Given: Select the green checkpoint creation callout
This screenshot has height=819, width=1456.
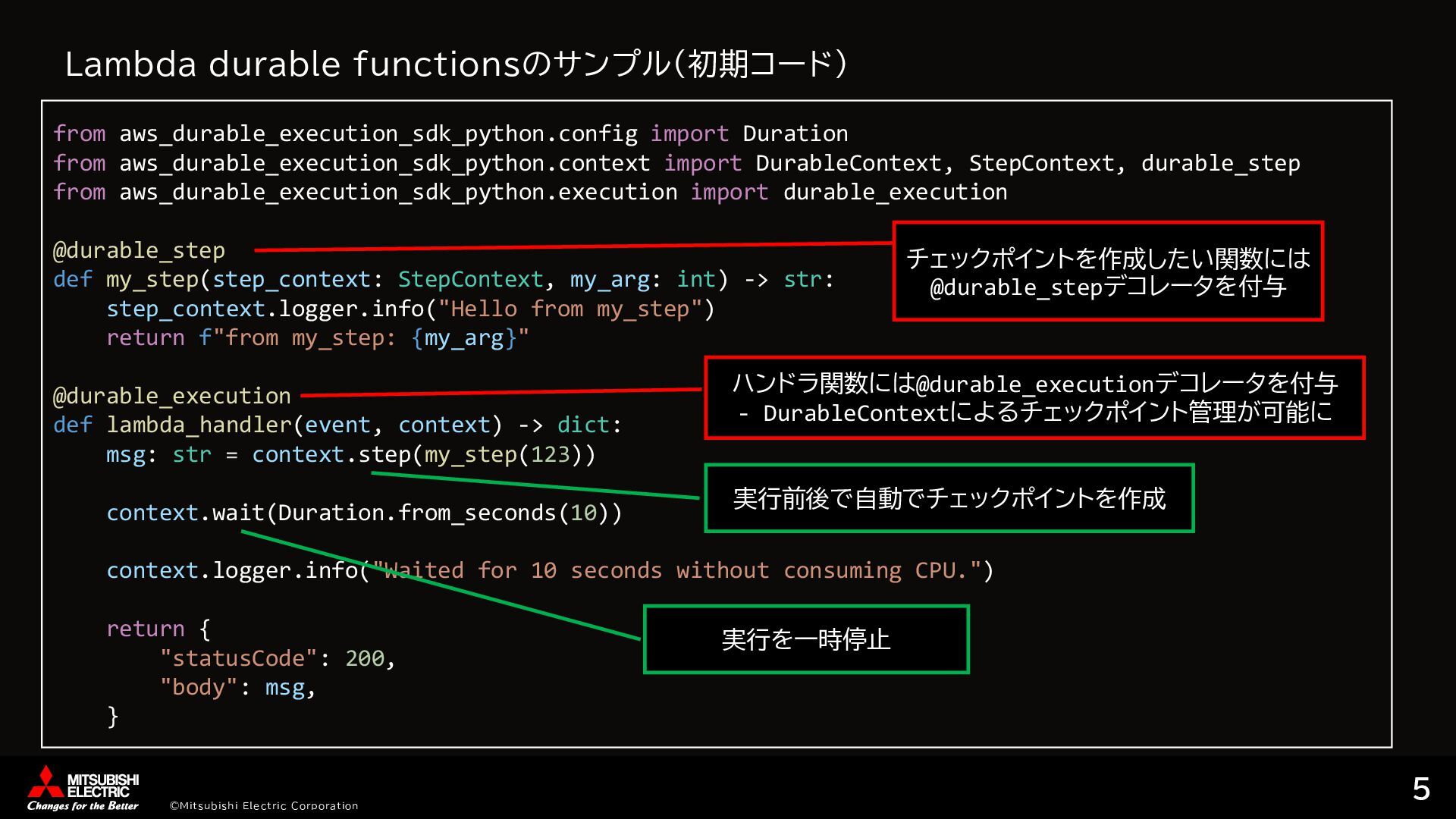Looking at the screenshot, I should [x=949, y=498].
